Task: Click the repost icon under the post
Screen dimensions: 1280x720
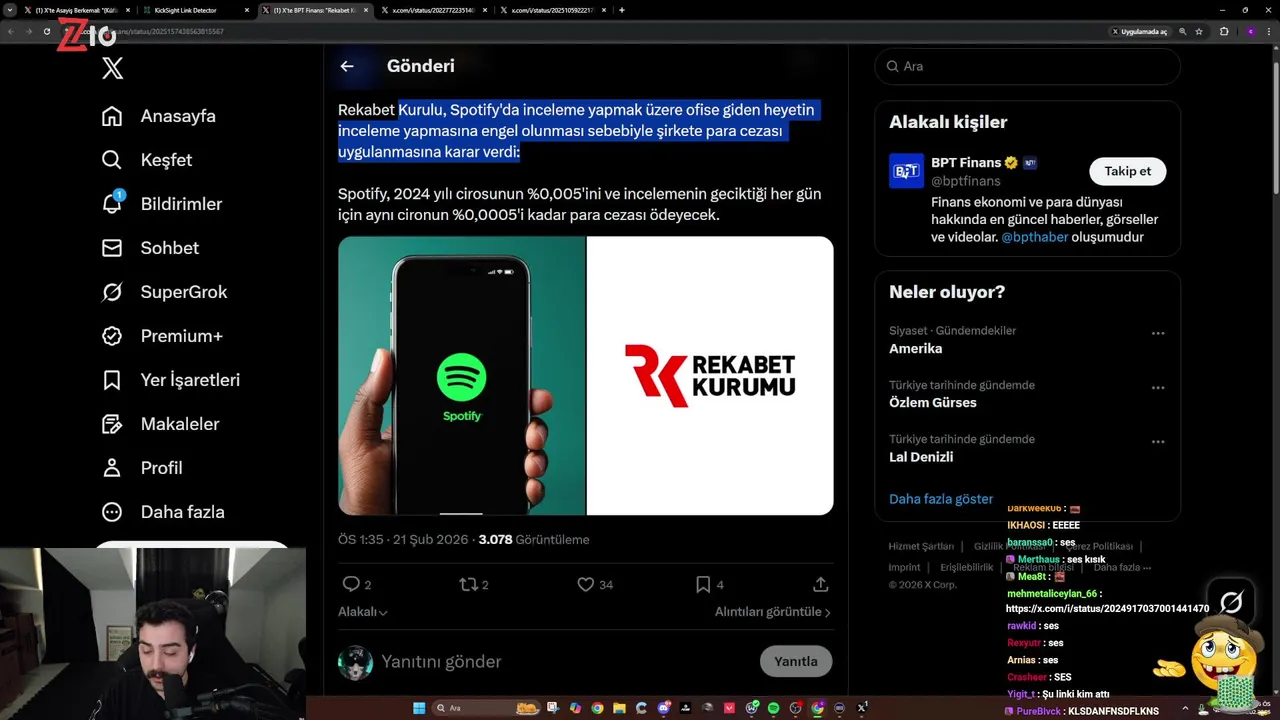Action: pos(468,584)
